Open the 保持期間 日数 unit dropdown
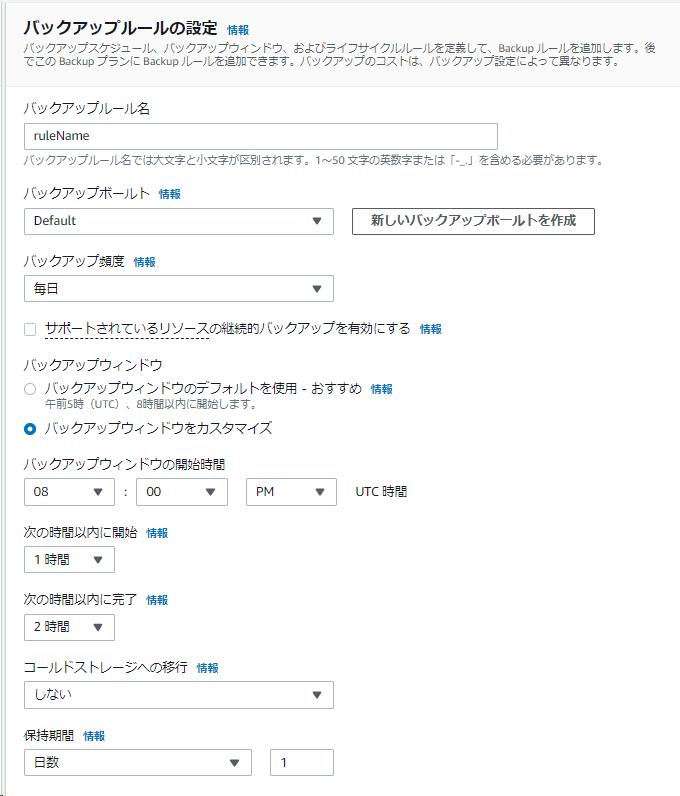 [137, 763]
